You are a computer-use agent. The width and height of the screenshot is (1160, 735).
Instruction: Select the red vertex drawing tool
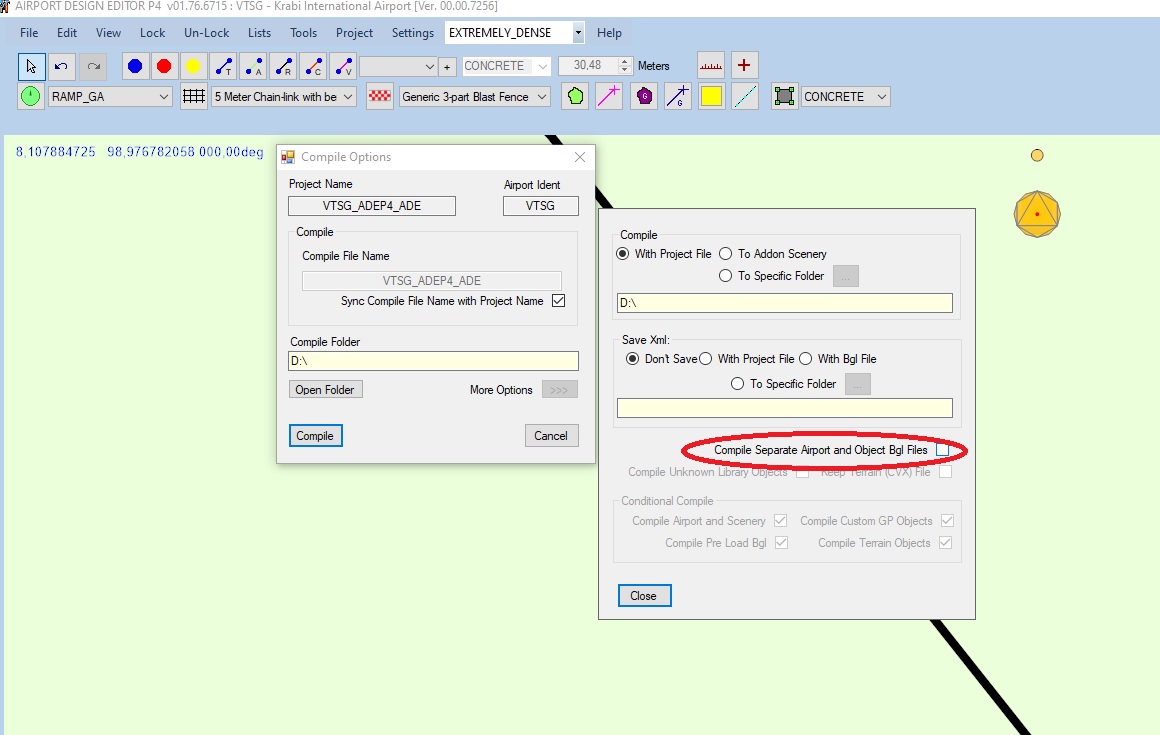[x=162, y=65]
